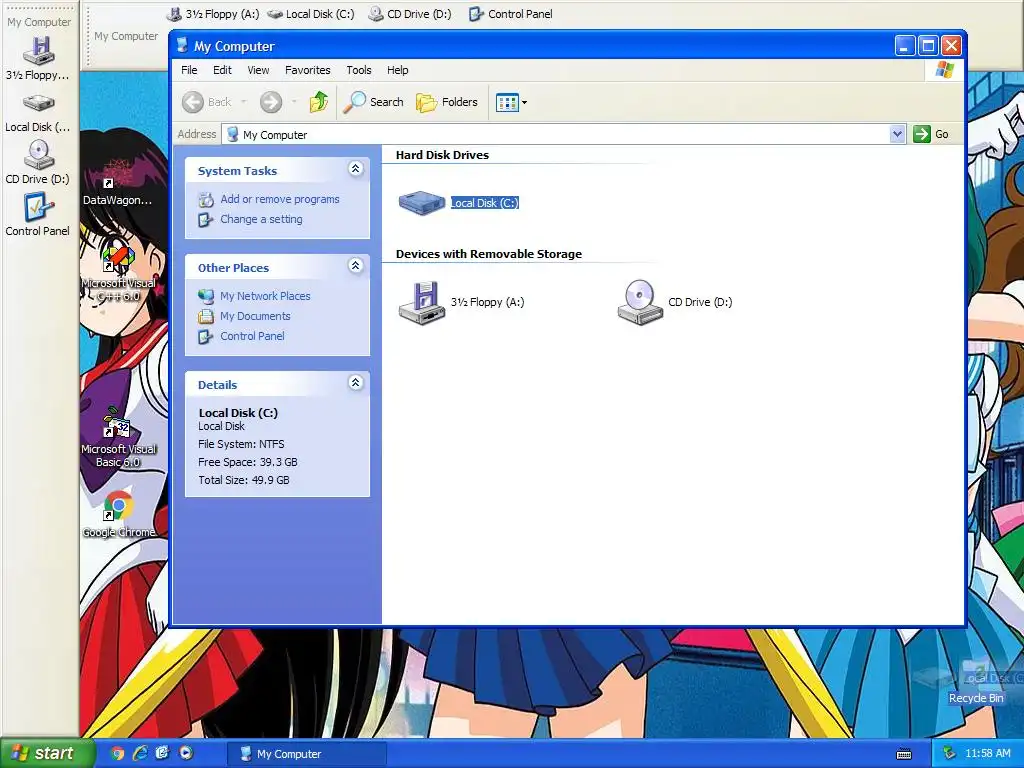Launch Chrome from Quick Launch bar

[x=118, y=753]
